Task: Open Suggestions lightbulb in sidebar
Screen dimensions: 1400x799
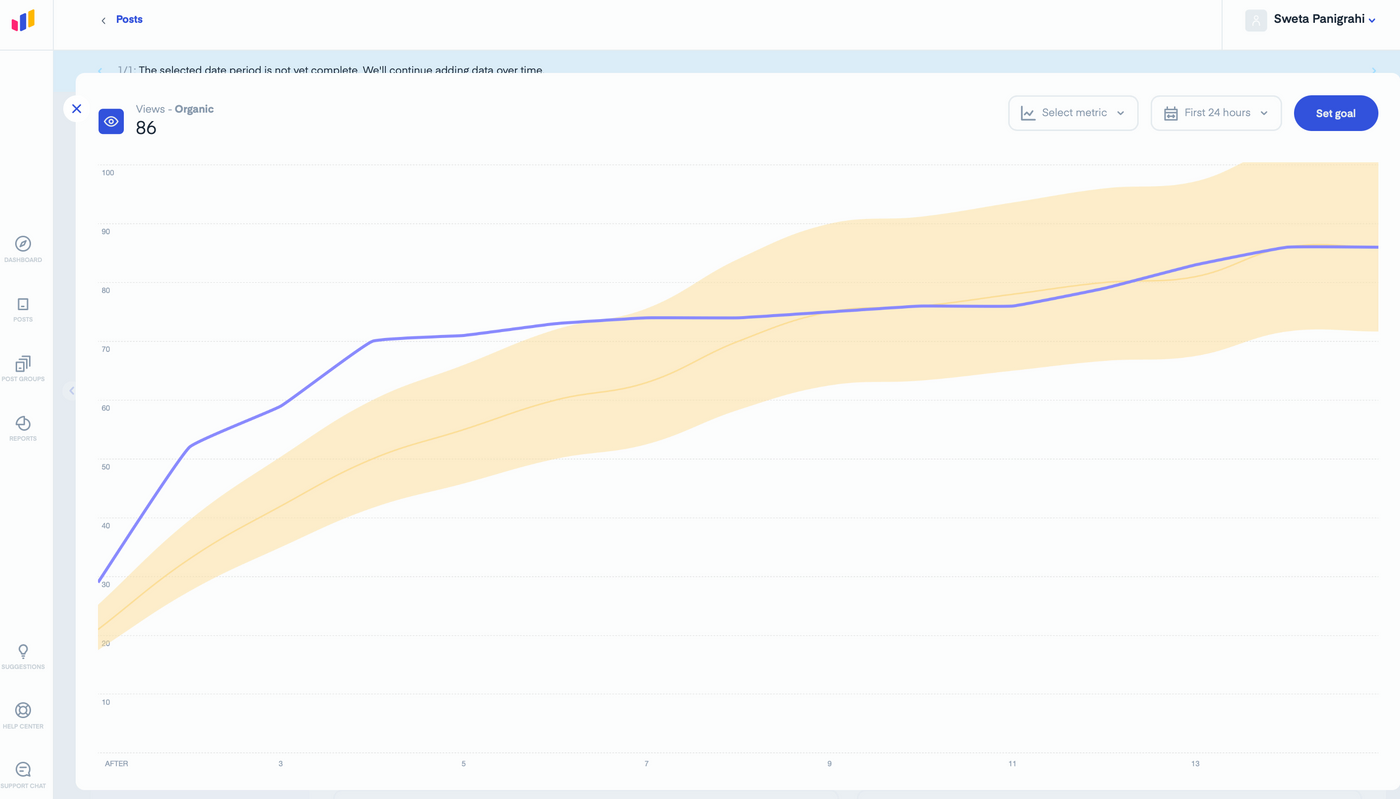Action: [x=23, y=656]
